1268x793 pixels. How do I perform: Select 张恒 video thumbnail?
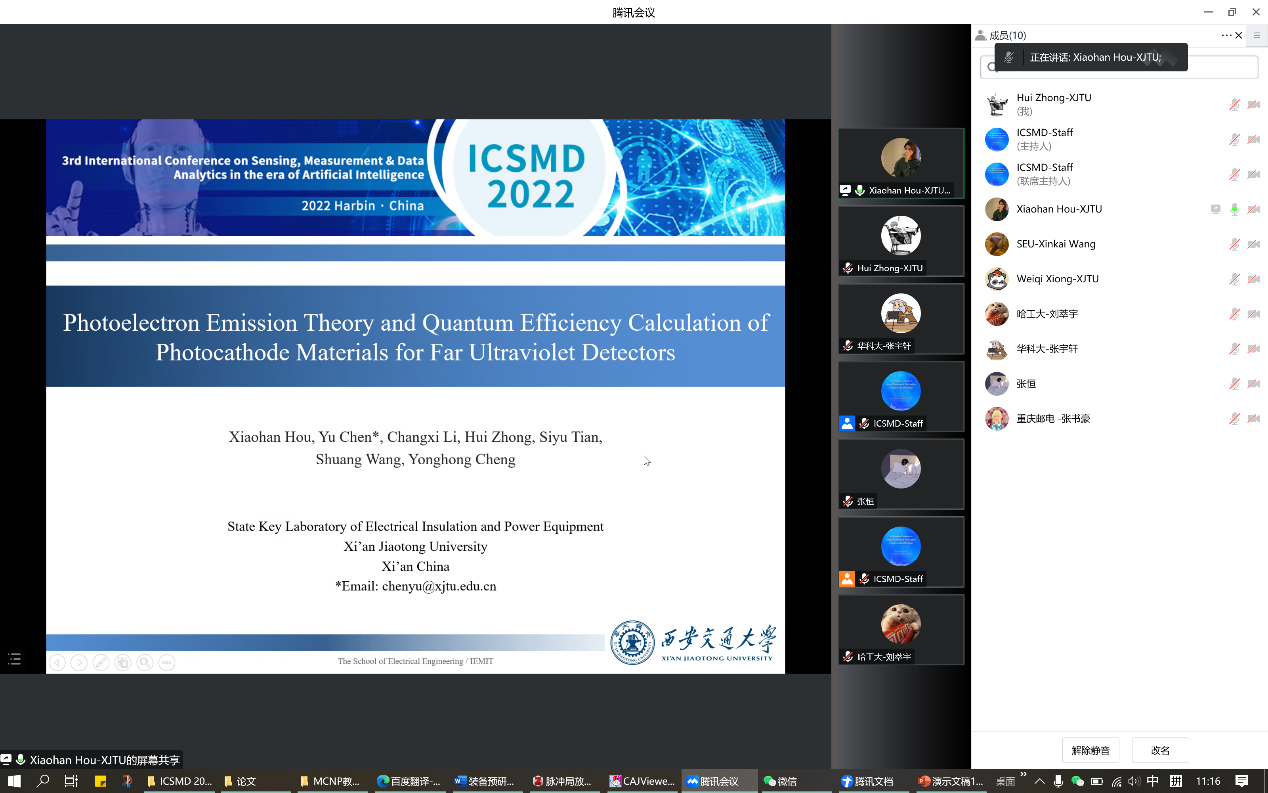pos(901,475)
